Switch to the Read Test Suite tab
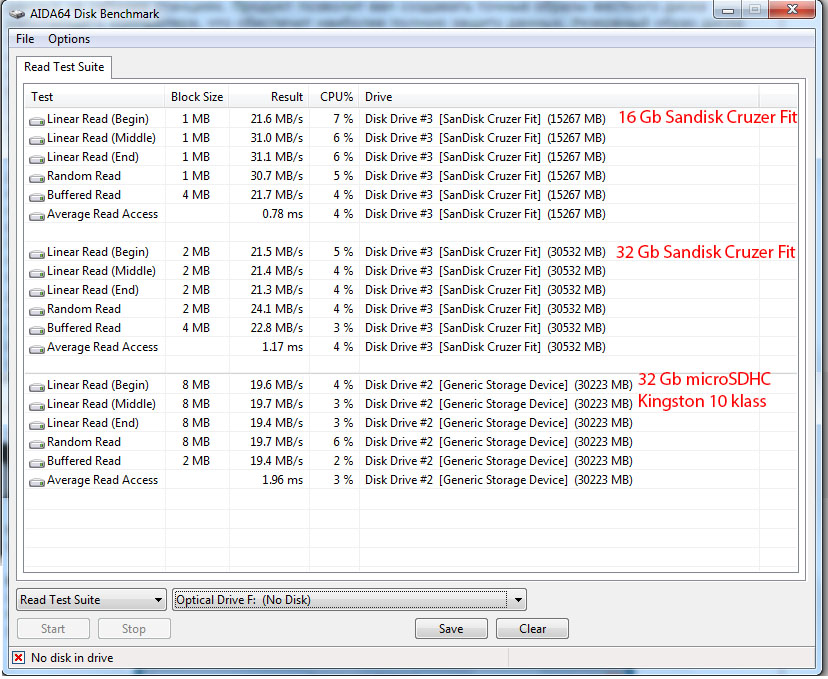The image size is (828, 679). pos(64,67)
